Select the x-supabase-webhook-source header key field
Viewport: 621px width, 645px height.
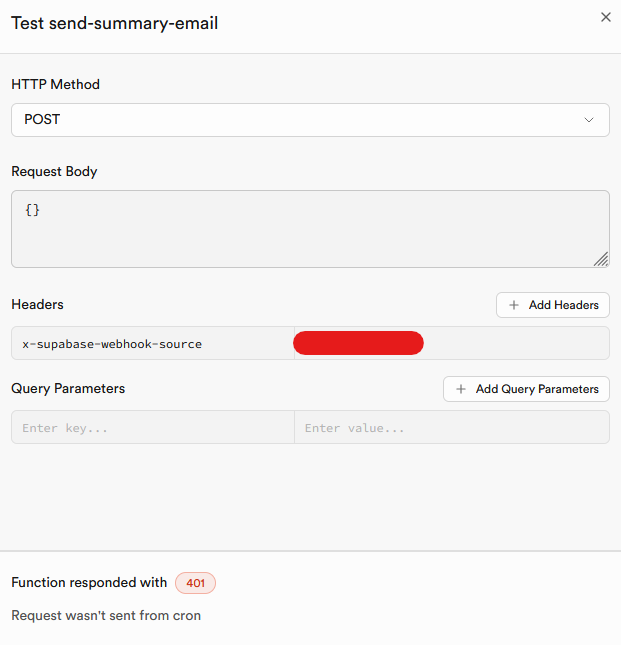pos(150,344)
